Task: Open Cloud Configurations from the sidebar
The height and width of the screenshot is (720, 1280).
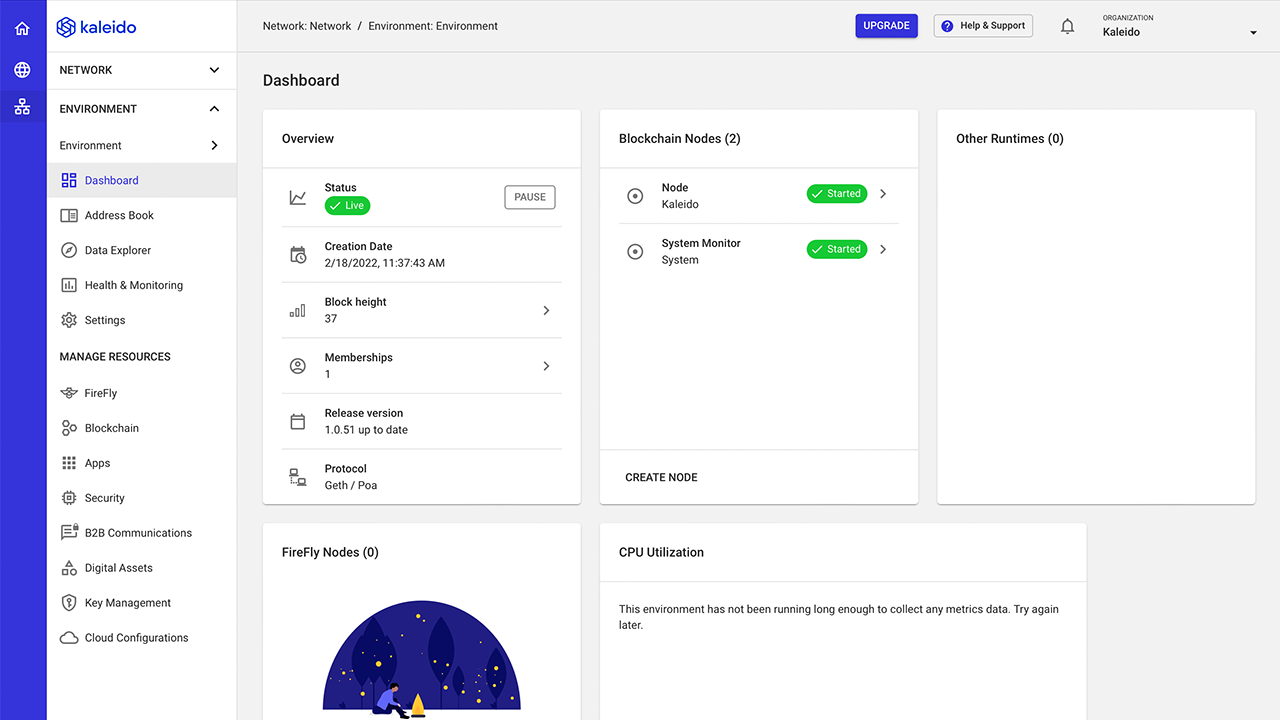Action: tap(136, 637)
